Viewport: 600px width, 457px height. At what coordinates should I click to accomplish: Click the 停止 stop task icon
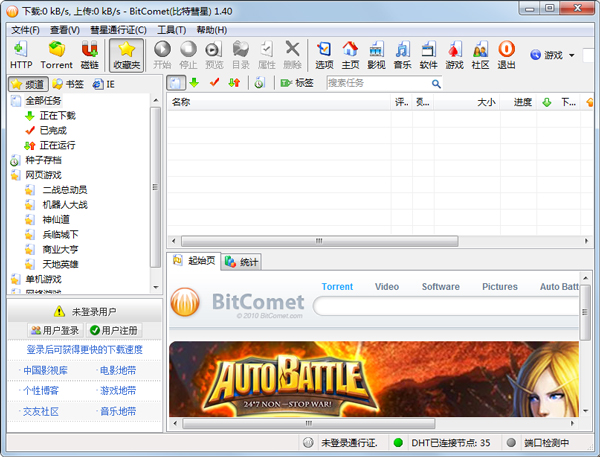point(188,55)
